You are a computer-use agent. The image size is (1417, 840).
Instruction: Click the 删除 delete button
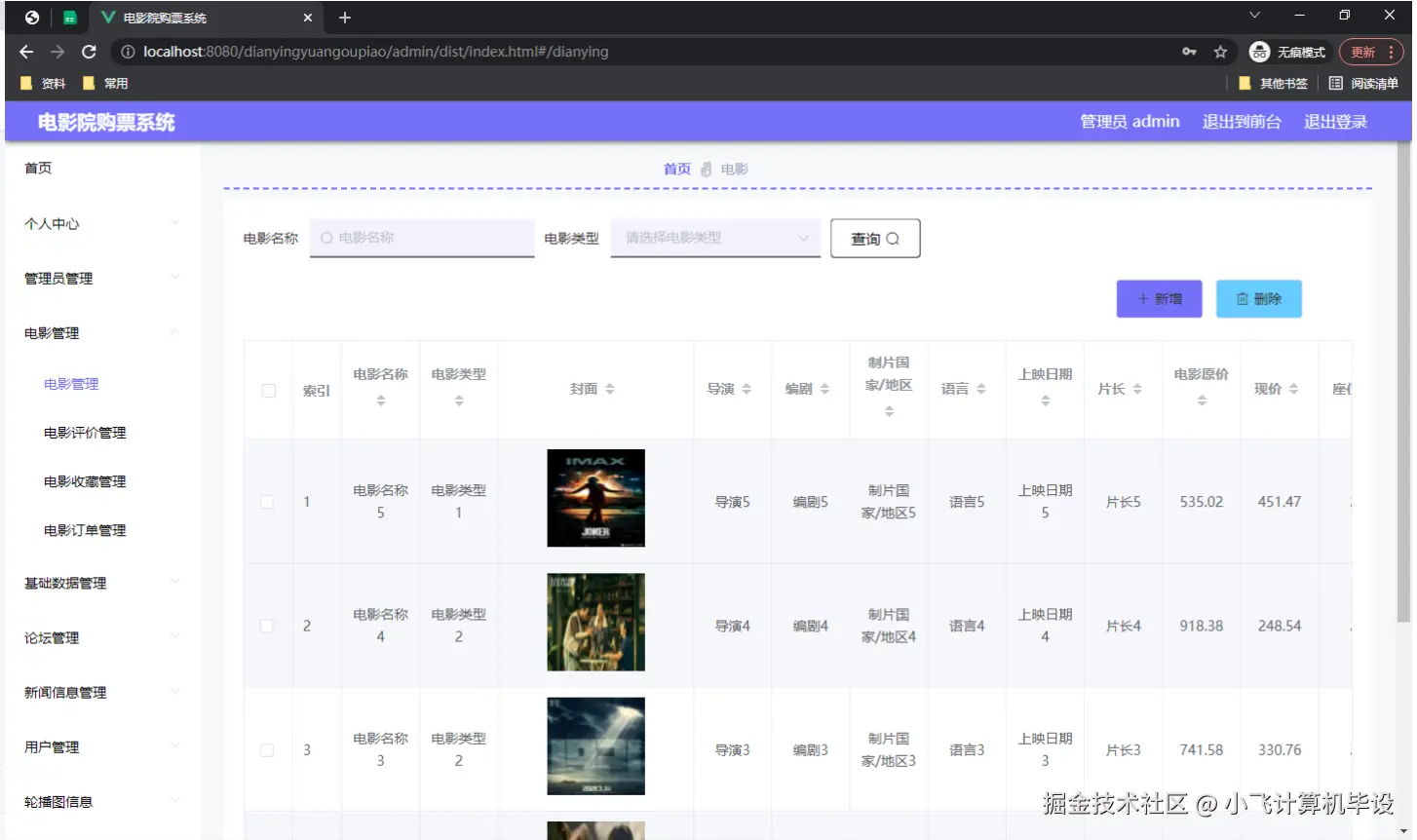coord(1259,299)
